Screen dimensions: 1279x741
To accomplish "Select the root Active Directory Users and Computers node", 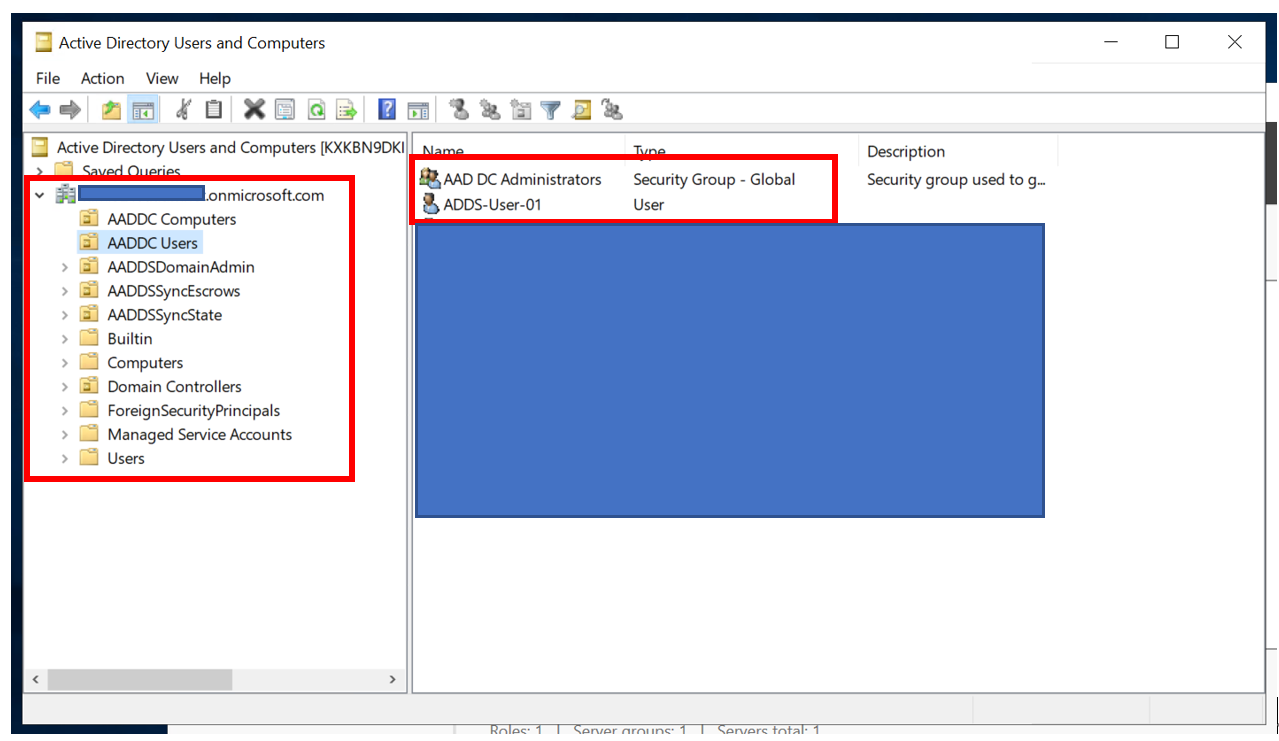I will [218, 147].
